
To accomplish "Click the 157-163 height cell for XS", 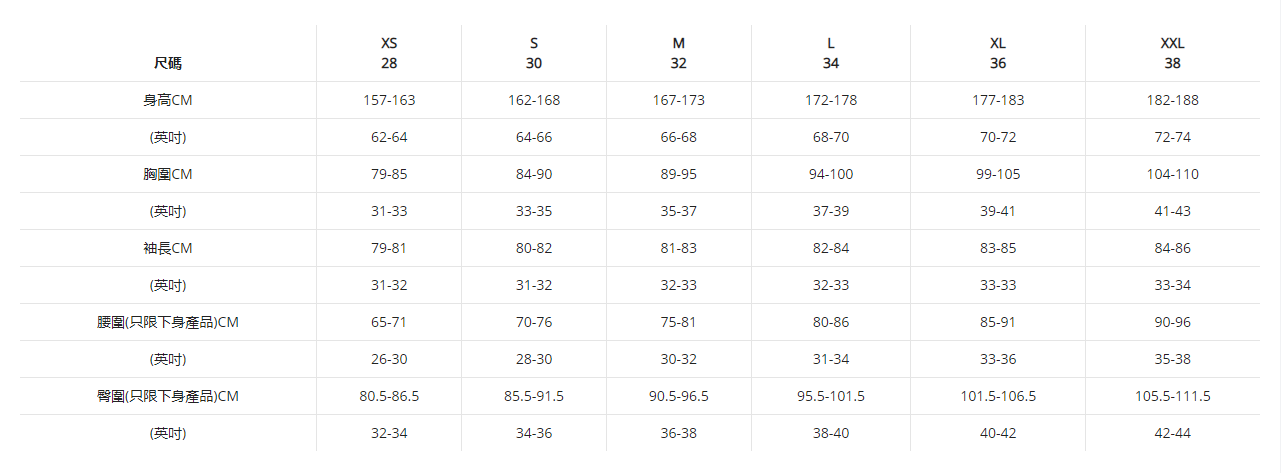I will coord(389,100).
